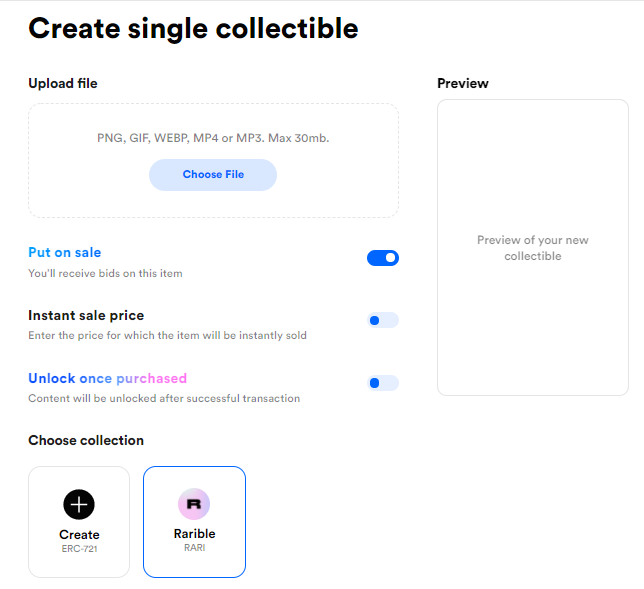644x589 pixels.
Task: Select the Create ERC-721 collection card
Action: pyautogui.click(x=79, y=522)
